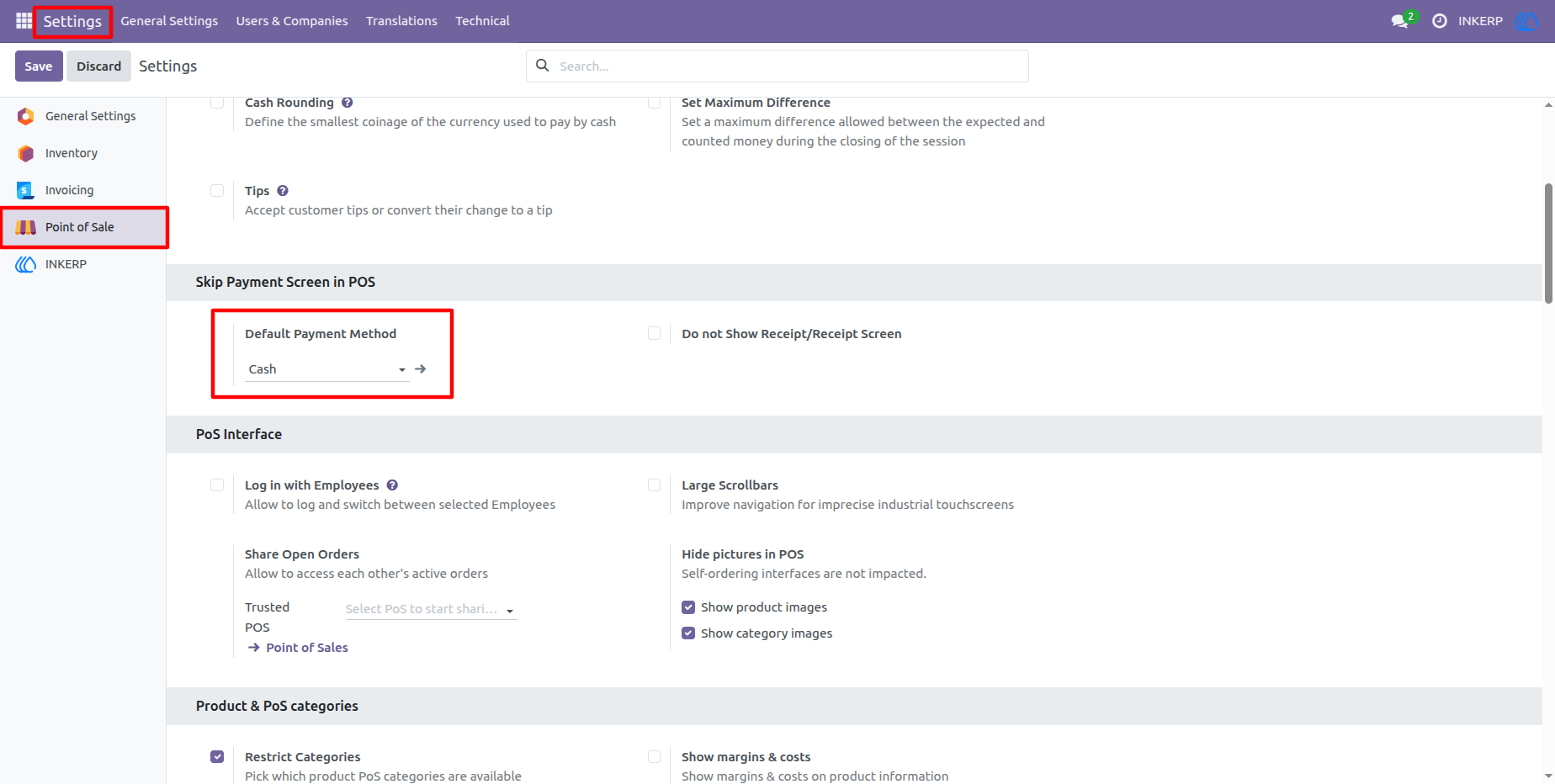Uncheck the Restrict Categories checkbox
Screen dimensions: 1555x784
pos(217,757)
